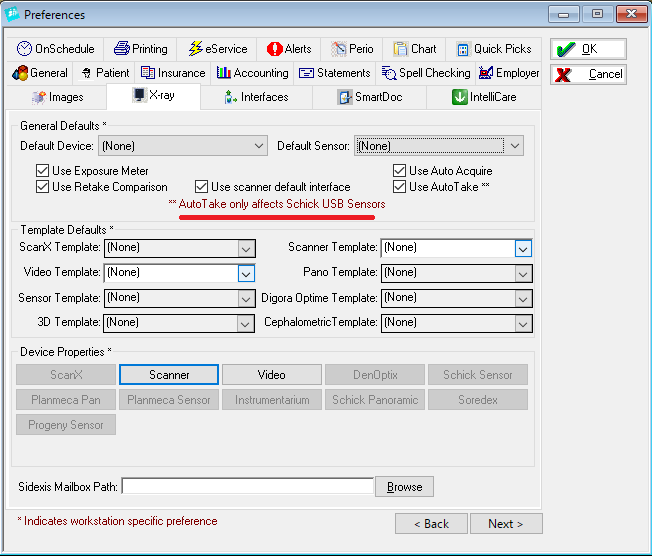Image resolution: width=652 pixels, height=556 pixels.
Task: Expand the Pano Template combo box
Action: click(x=457, y=273)
